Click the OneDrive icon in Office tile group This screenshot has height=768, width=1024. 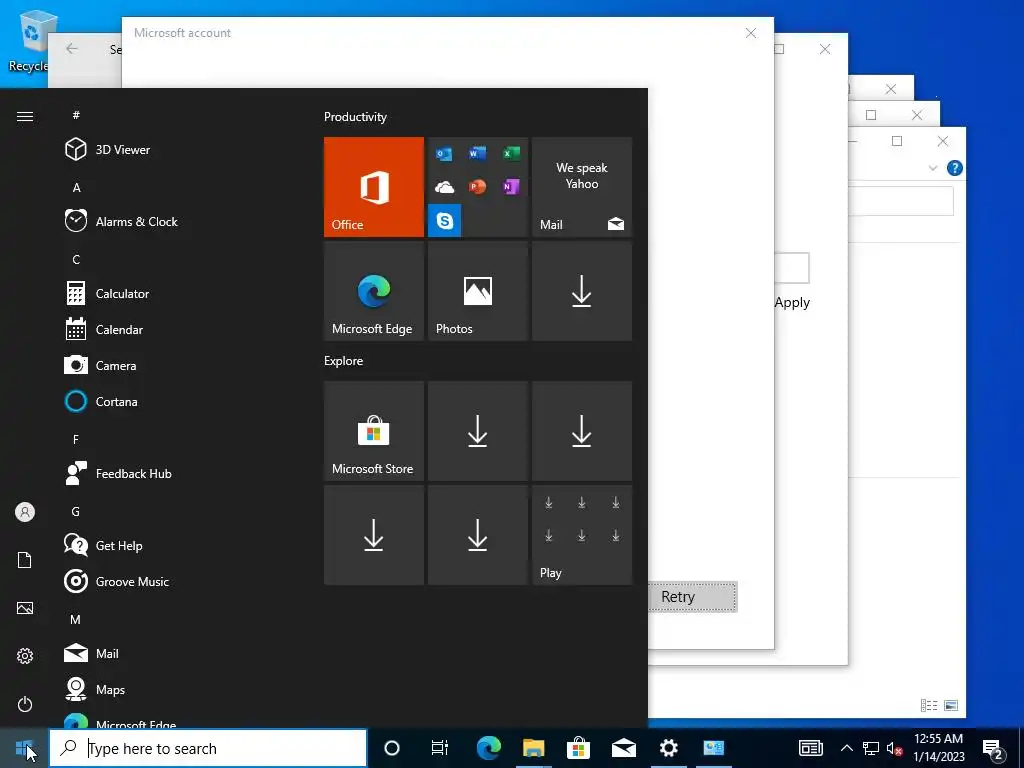[445, 187]
